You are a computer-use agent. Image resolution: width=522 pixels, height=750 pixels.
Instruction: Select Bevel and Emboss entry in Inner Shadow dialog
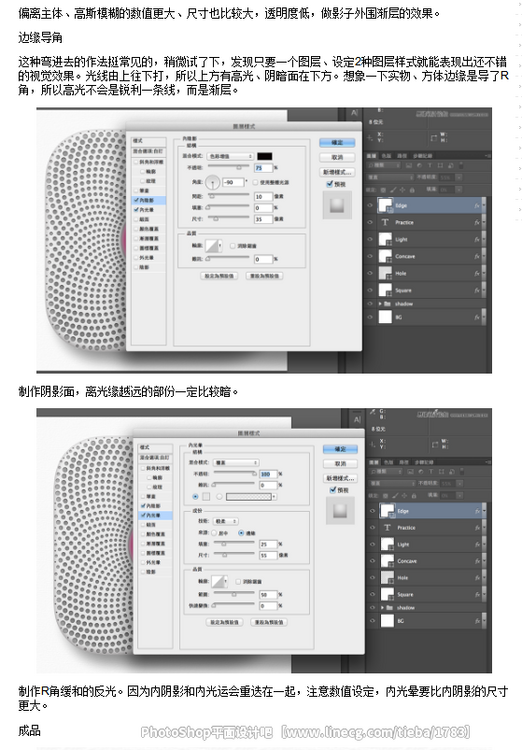149,162
